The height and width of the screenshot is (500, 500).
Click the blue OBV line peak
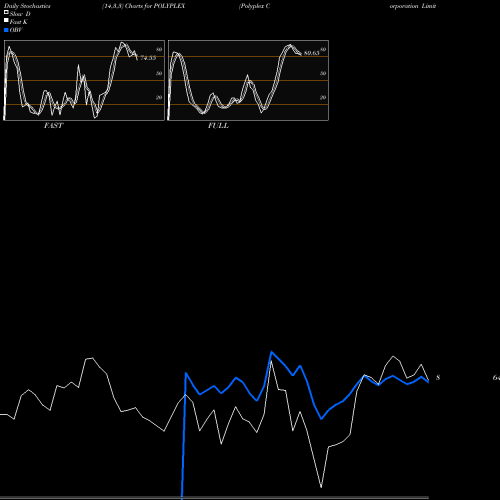pos(272,352)
